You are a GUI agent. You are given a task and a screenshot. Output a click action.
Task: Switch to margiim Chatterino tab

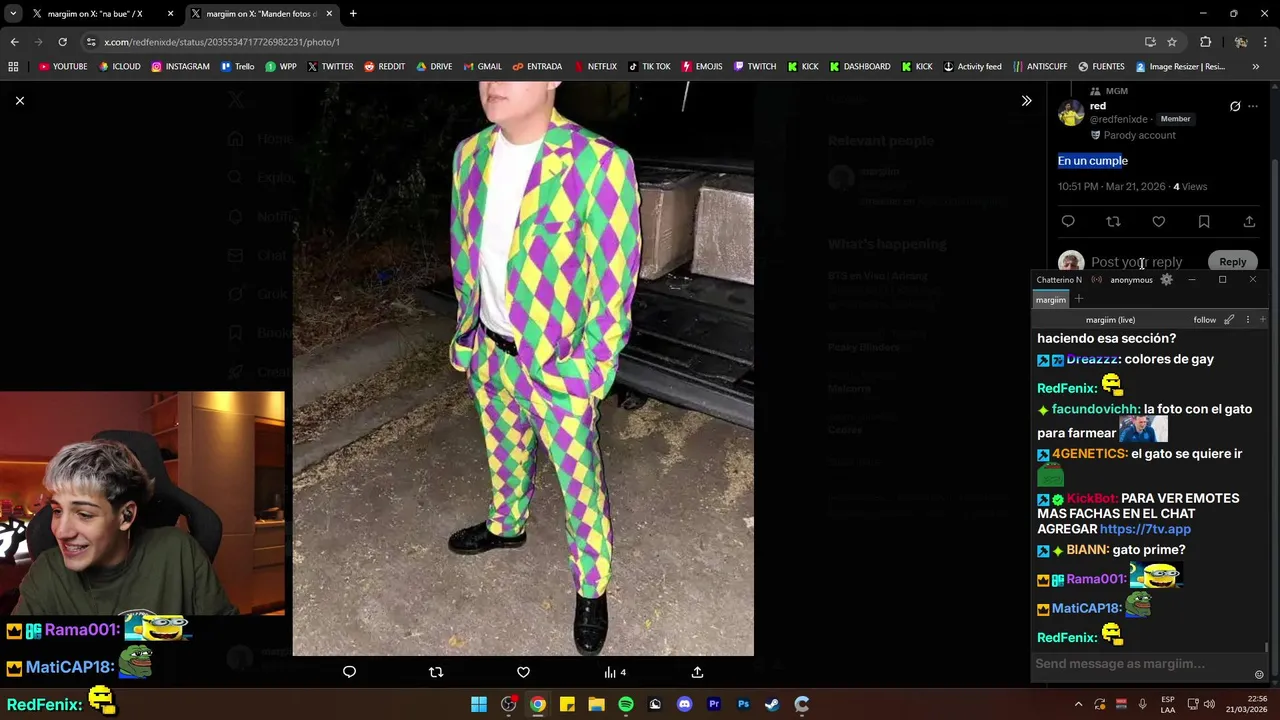[1050, 300]
